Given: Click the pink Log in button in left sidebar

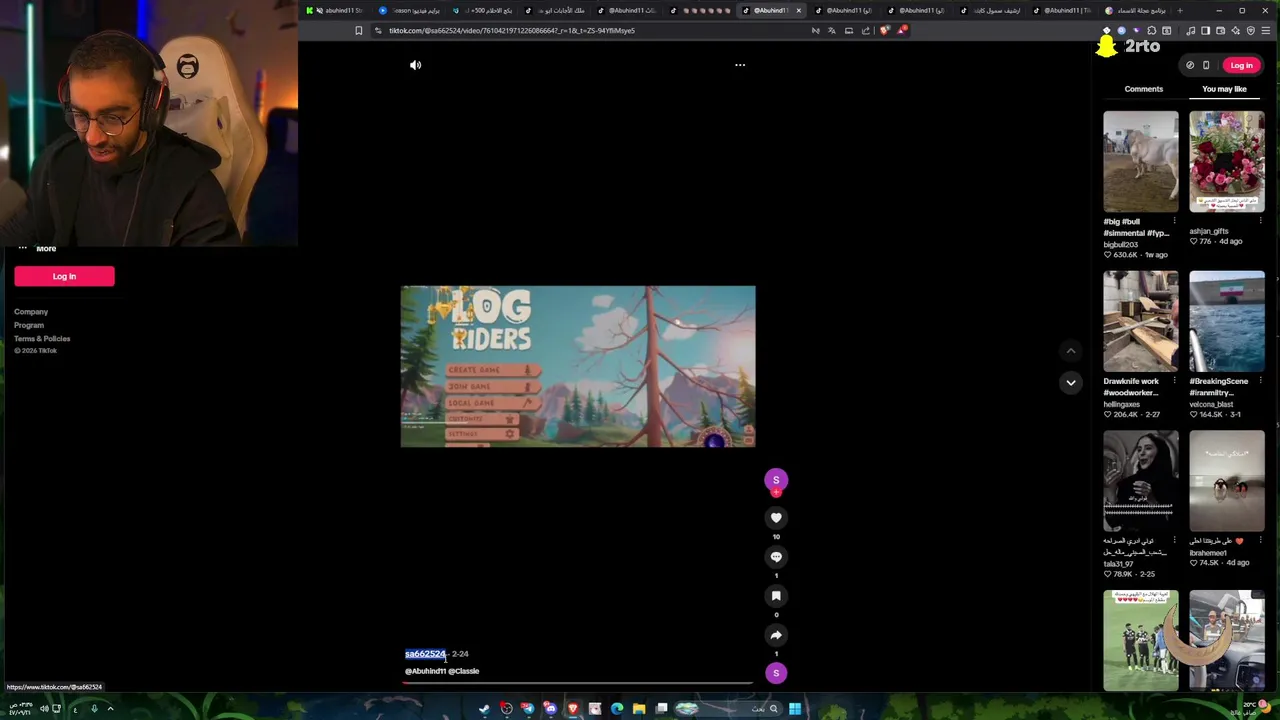Looking at the screenshot, I should pyautogui.click(x=64, y=276).
